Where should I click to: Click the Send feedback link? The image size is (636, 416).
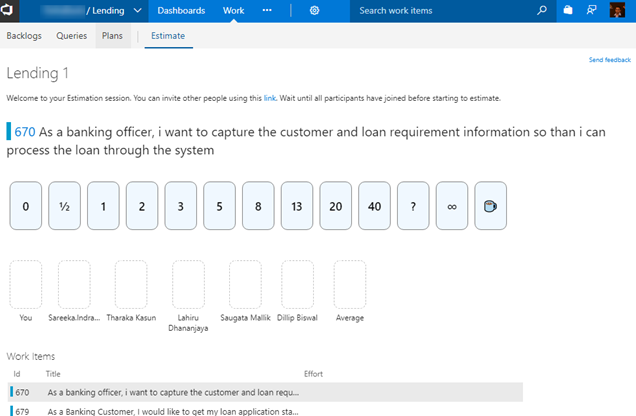coord(610,60)
